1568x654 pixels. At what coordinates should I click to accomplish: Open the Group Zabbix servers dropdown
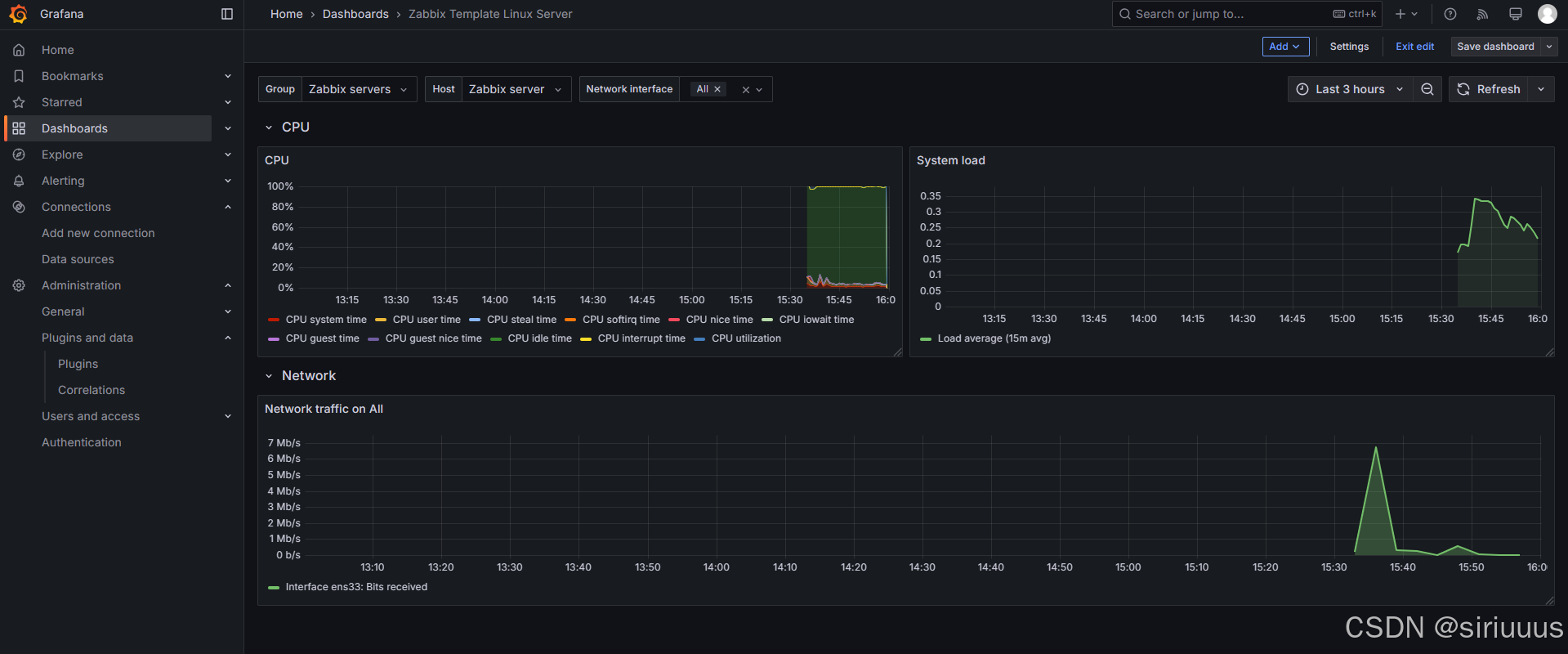360,89
